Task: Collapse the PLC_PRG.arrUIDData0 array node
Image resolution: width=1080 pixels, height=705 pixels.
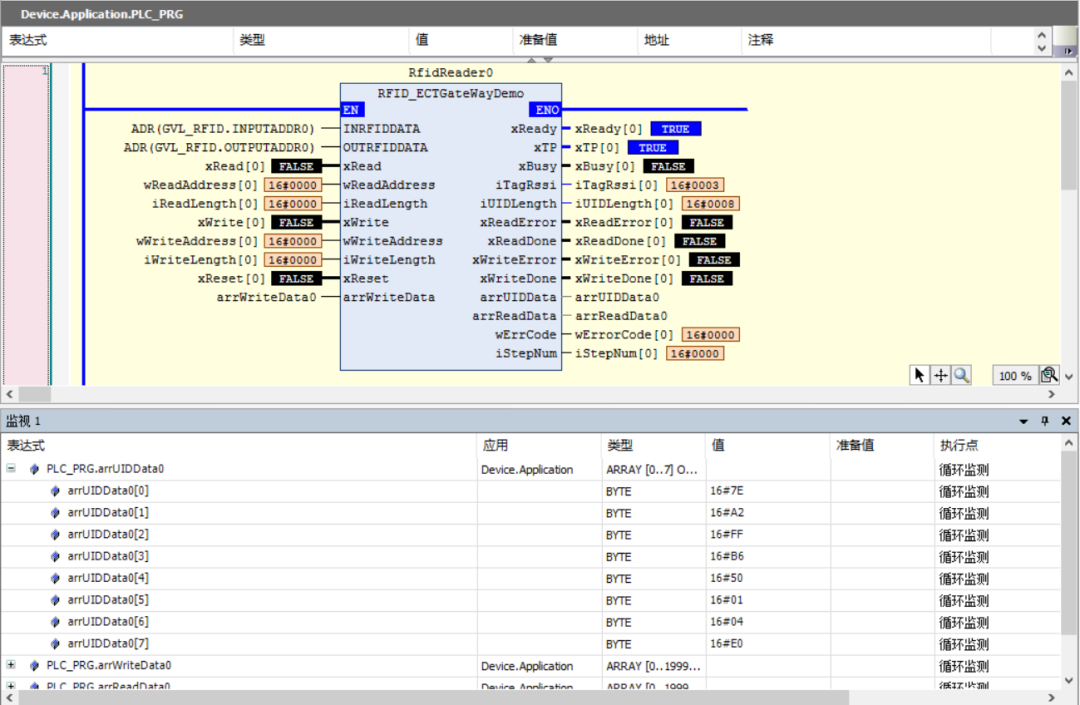Action: click(11, 468)
